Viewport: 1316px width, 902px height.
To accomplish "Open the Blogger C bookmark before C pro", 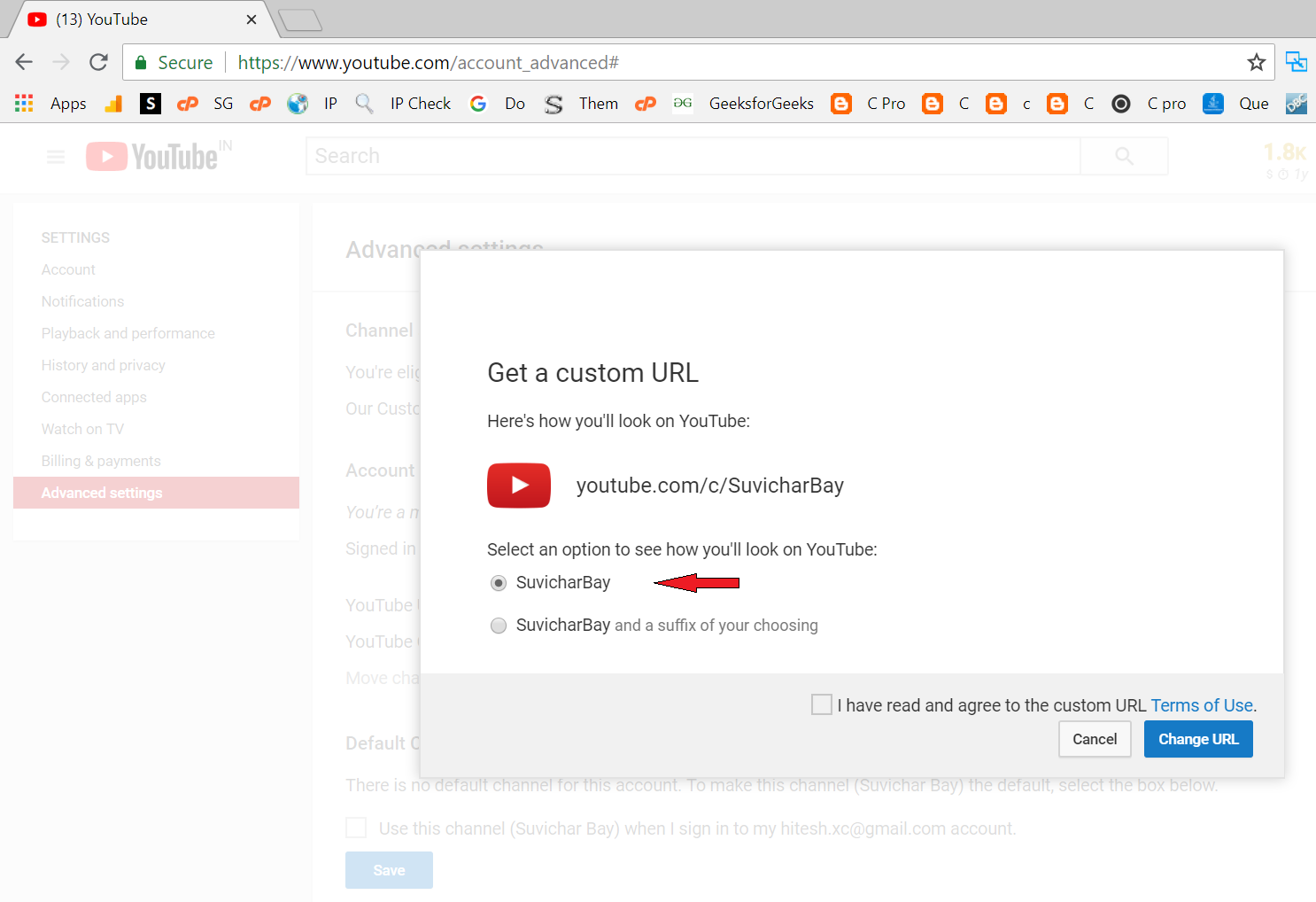I will click(1071, 104).
